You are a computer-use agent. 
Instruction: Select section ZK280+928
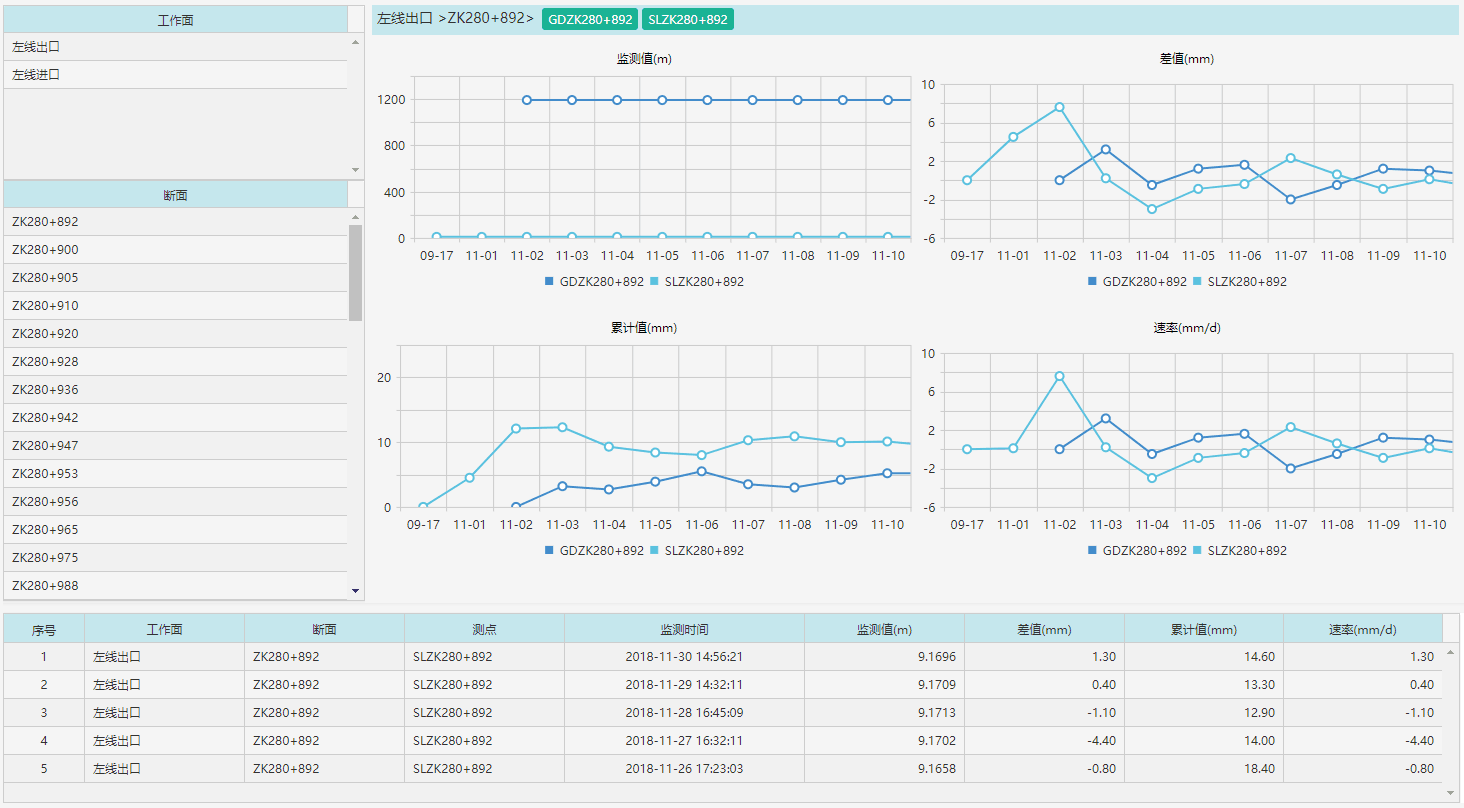175,362
